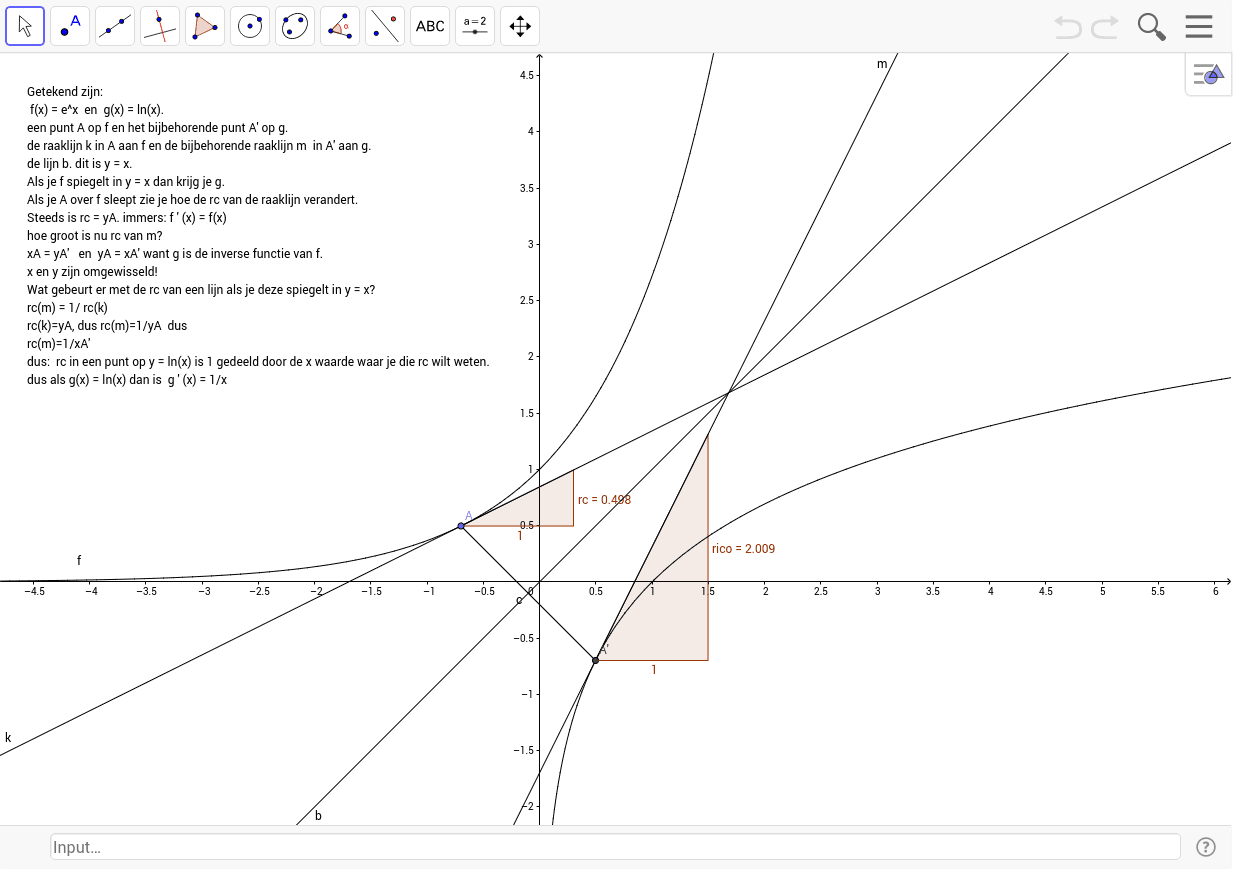Open the style bar toggle
The width and height of the screenshot is (1233, 870).
tap(1208, 74)
